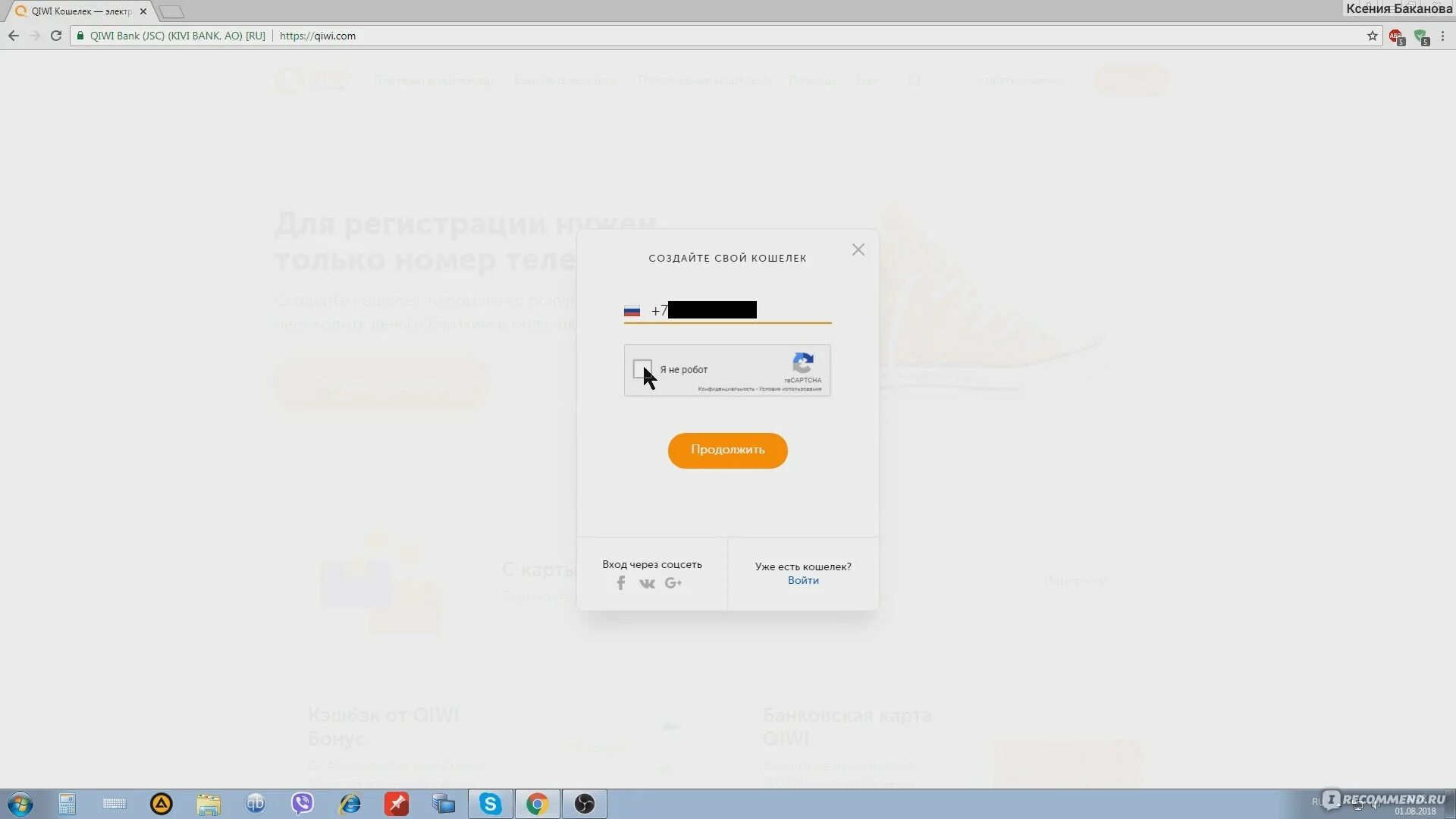The width and height of the screenshot is (1456, 819).
Task: Switch to OBS Studio in the taskbar
Action: pos(585,804)
